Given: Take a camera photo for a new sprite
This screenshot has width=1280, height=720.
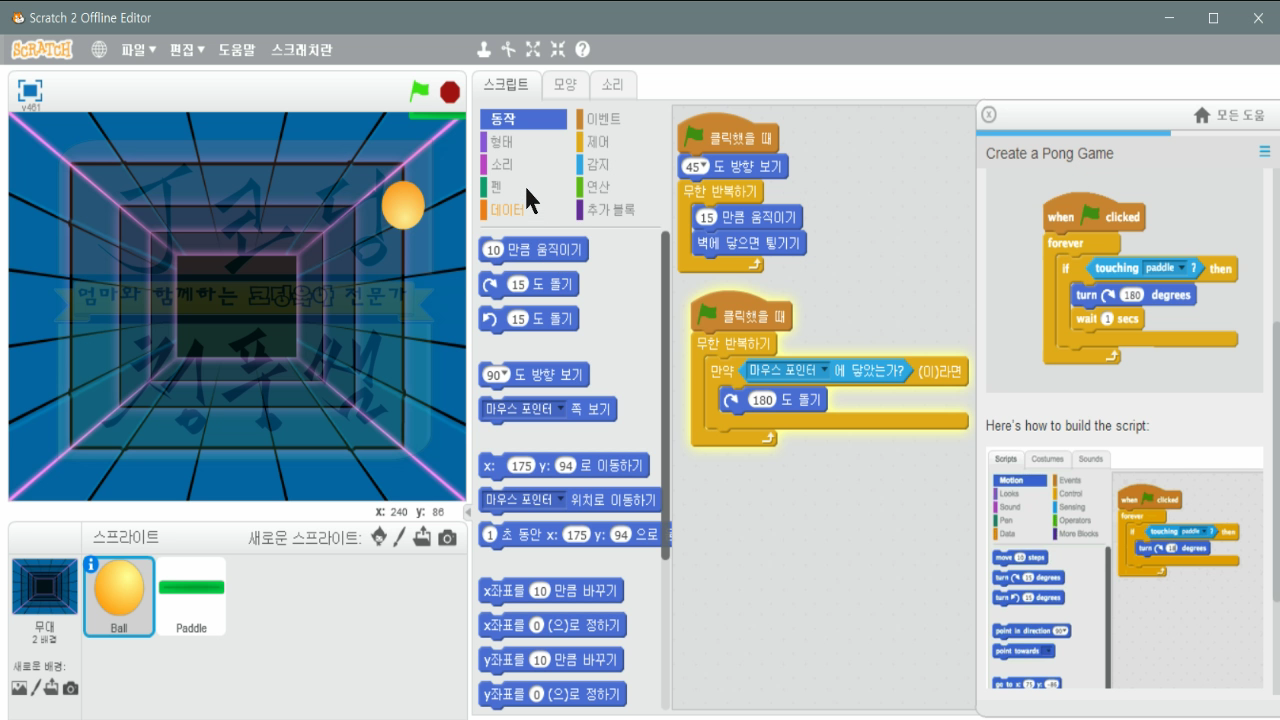Looking at the screenshot, I should click(x=445, y=536).
